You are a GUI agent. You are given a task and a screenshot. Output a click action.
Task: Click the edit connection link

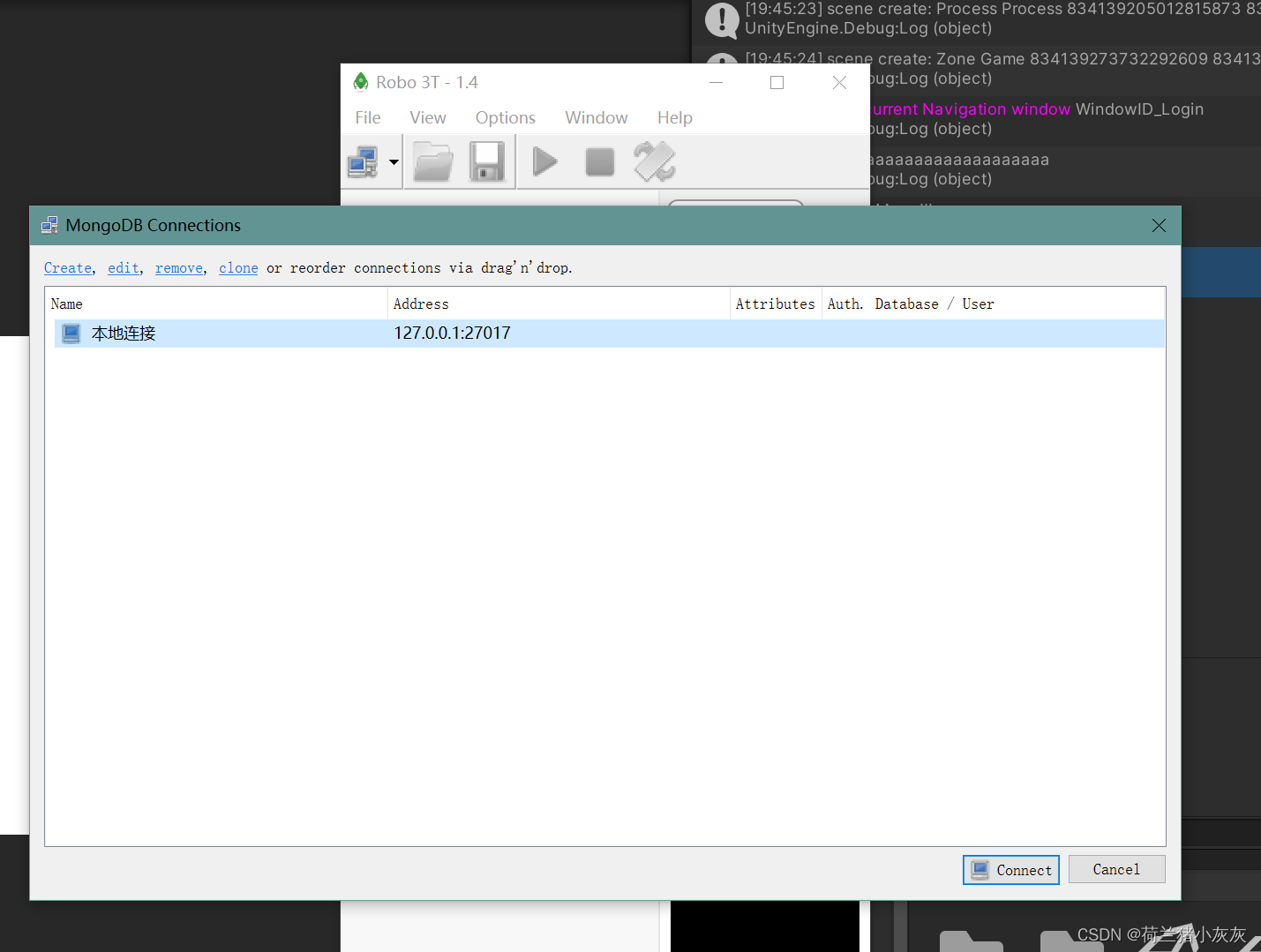124,268
